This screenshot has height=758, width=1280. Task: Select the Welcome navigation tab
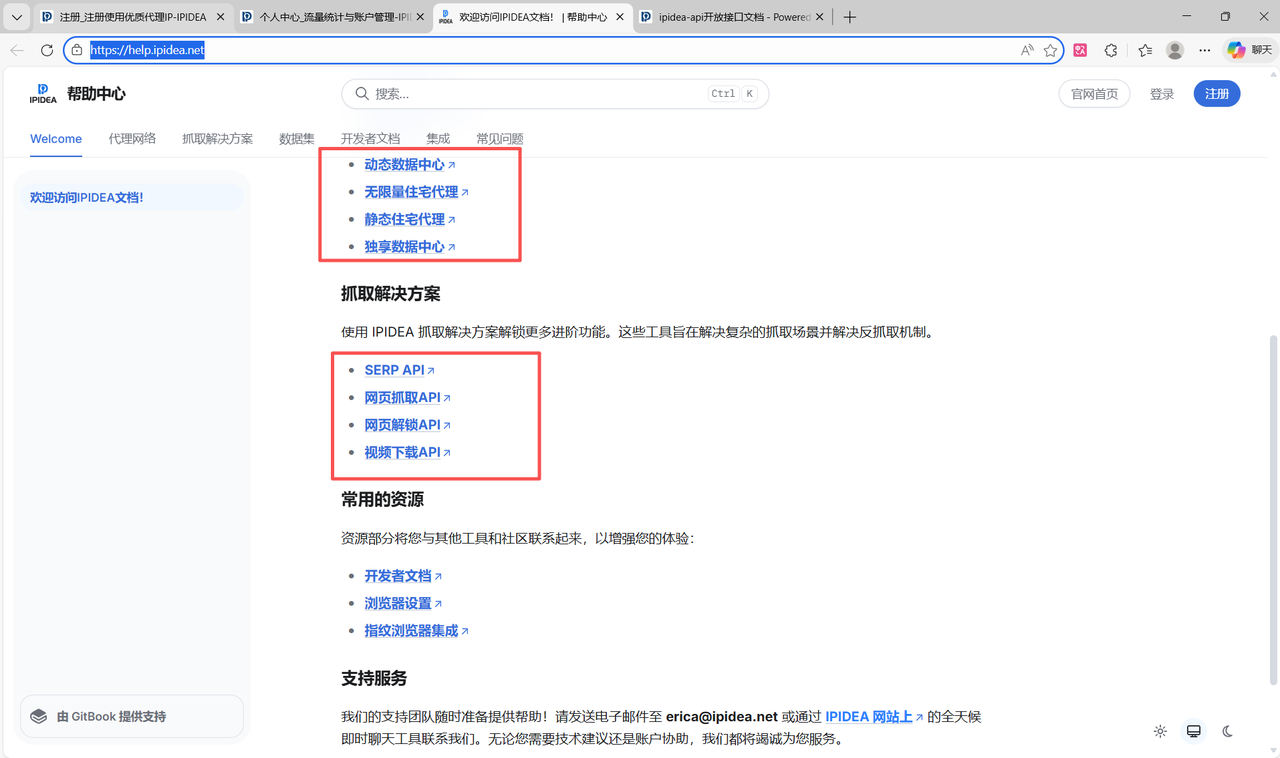tap(56, 139)
